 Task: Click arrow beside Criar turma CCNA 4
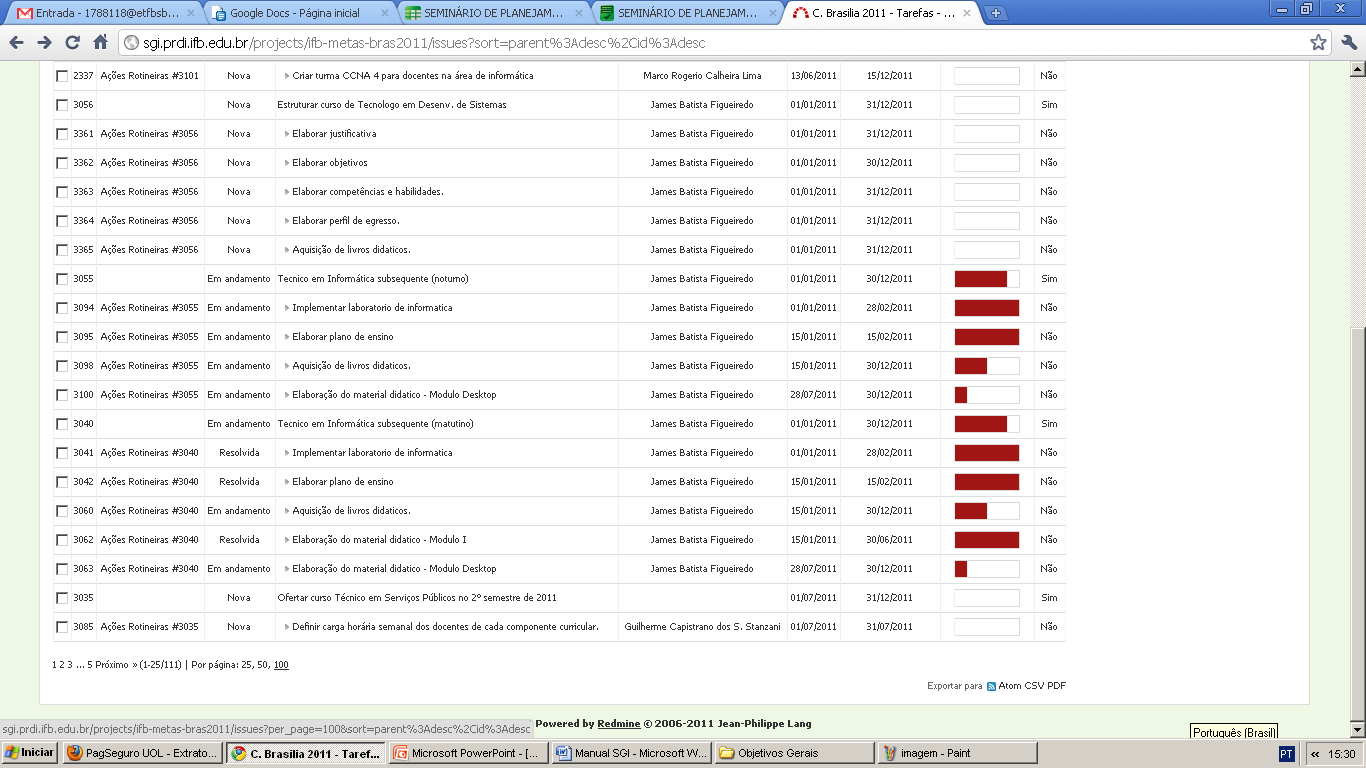click(286, 76)
